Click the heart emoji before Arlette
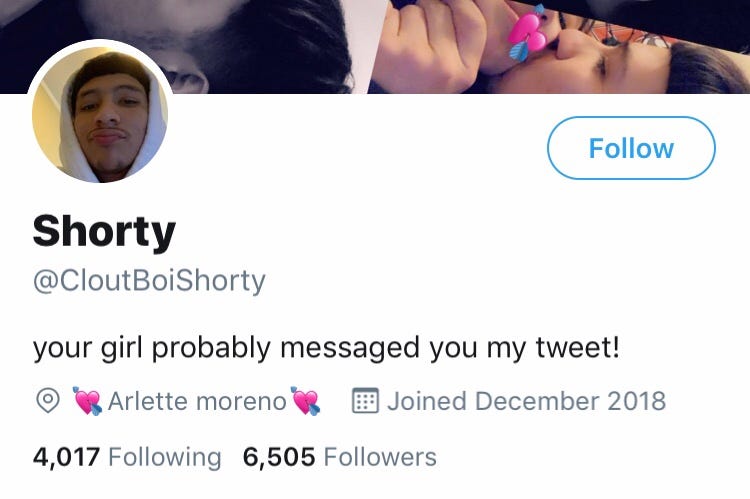 click(87, 401)
